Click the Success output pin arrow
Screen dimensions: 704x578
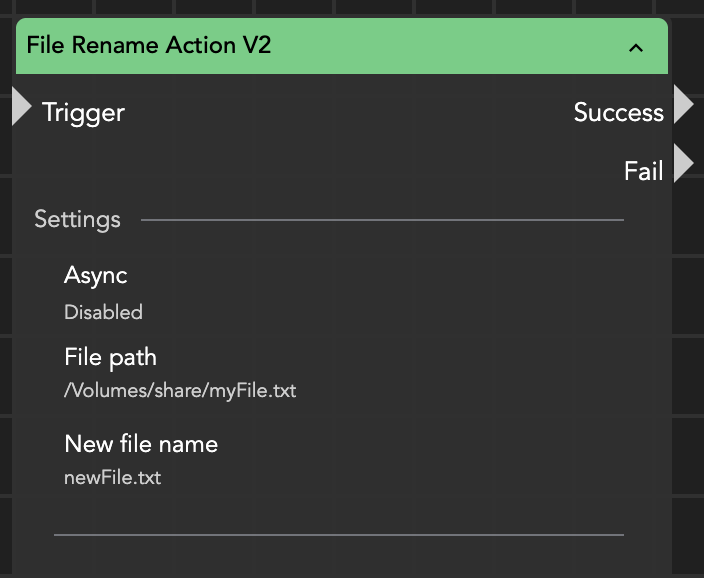coord(683,105)
